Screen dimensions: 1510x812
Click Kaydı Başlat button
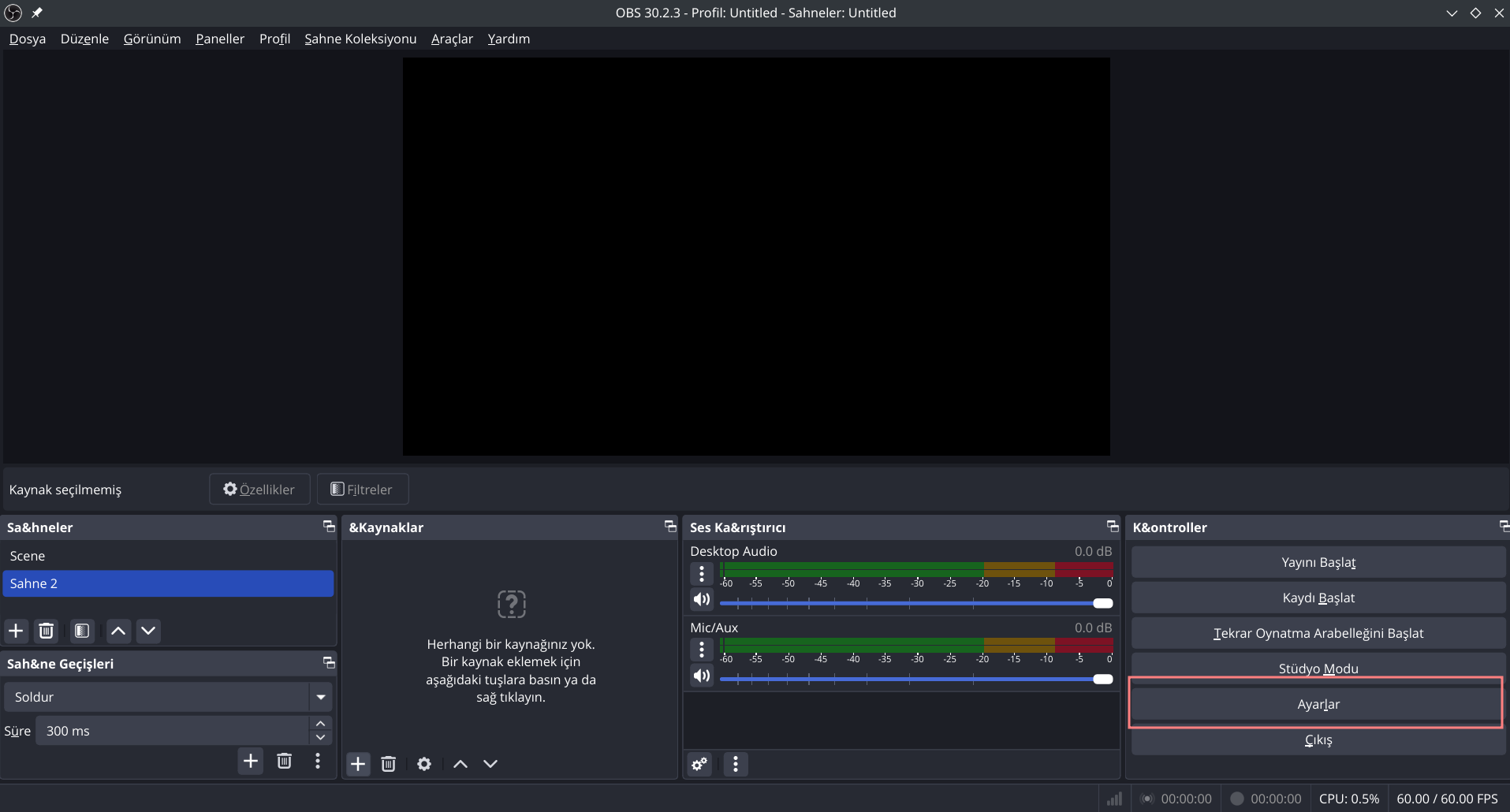tap(1318, 598)
